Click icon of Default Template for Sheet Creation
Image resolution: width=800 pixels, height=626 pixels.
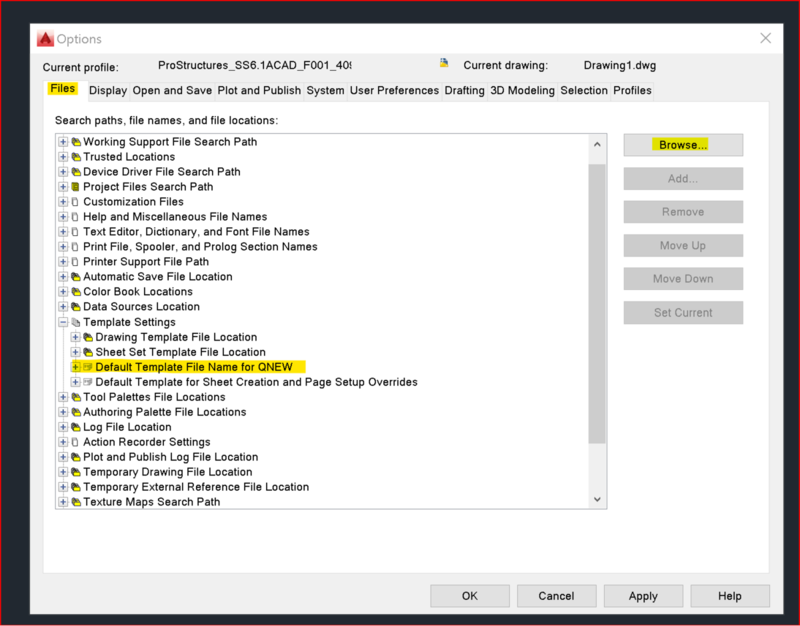tap(88, 382)
